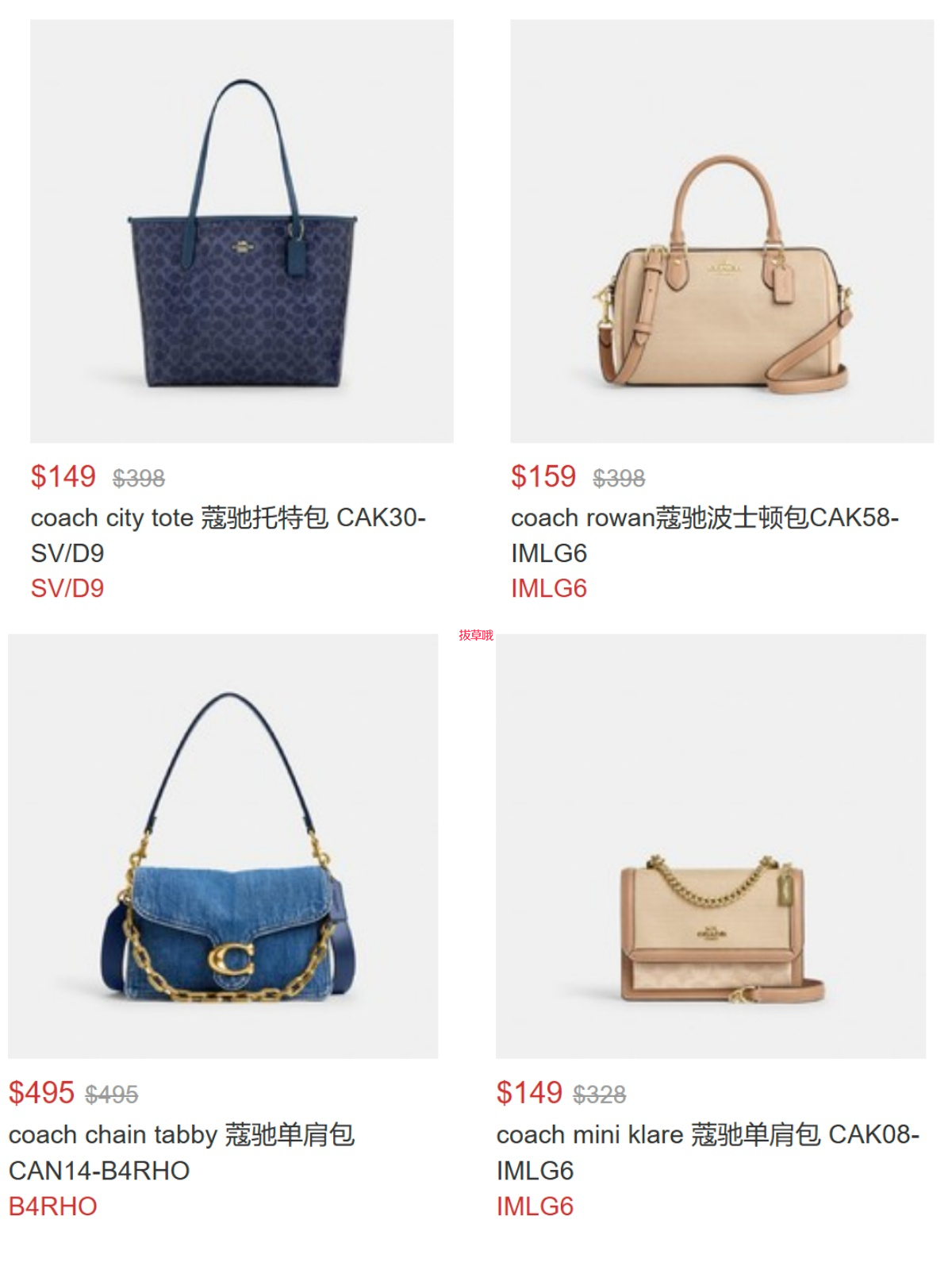Open the beige mini Klare bag image
The width and height of the screenshot is (952, 1270).
click(711, 846)
